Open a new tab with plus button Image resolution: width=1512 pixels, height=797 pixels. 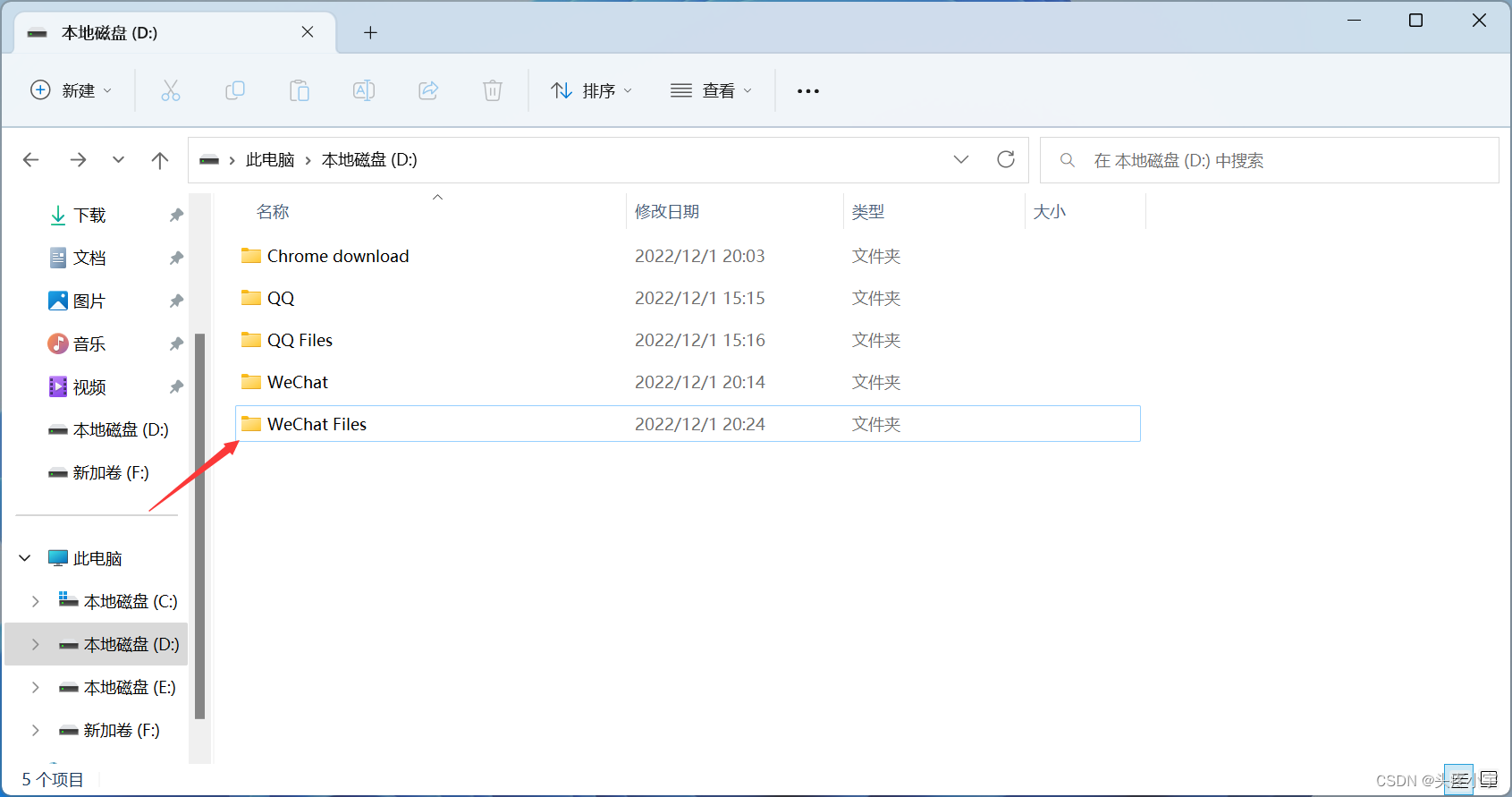tap(370, 33)
